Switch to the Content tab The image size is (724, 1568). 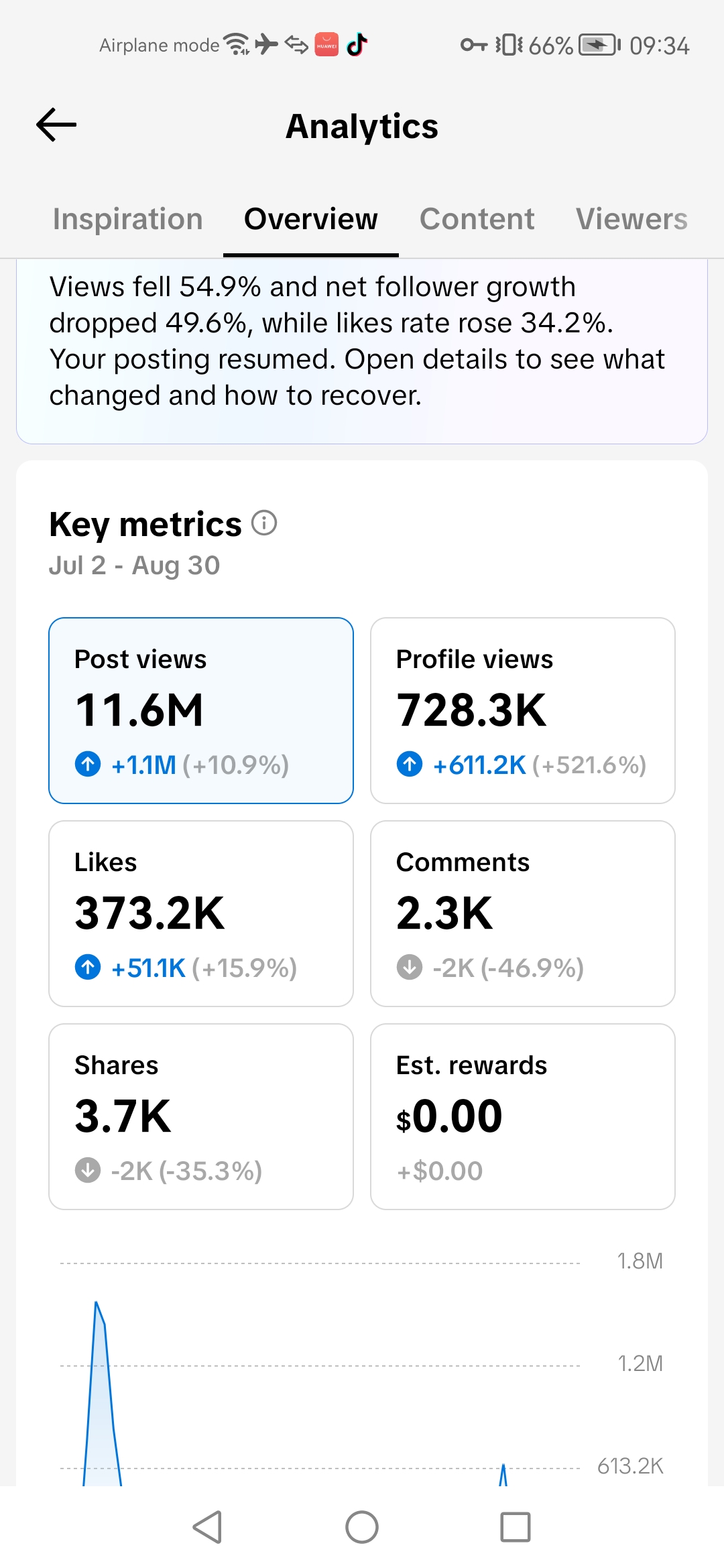(x=477, y=219)
